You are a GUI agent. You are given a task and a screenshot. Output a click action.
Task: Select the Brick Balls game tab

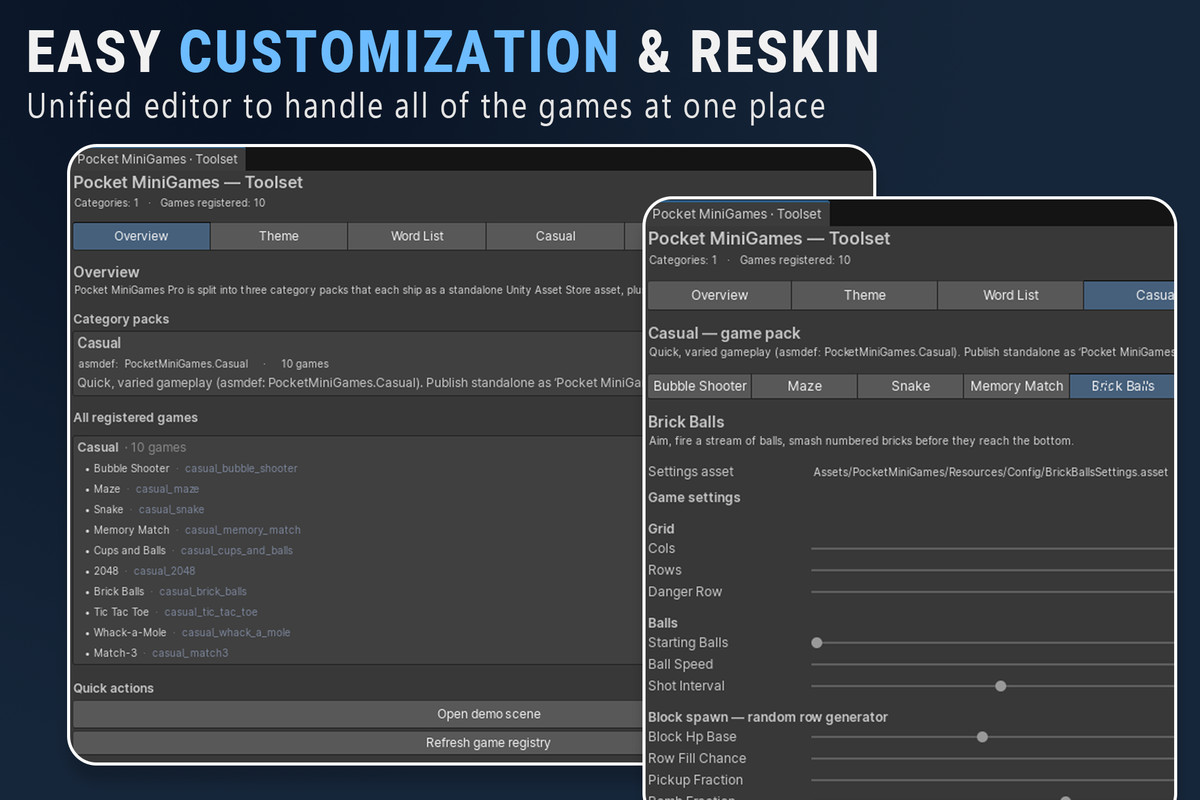point(1122,386)
